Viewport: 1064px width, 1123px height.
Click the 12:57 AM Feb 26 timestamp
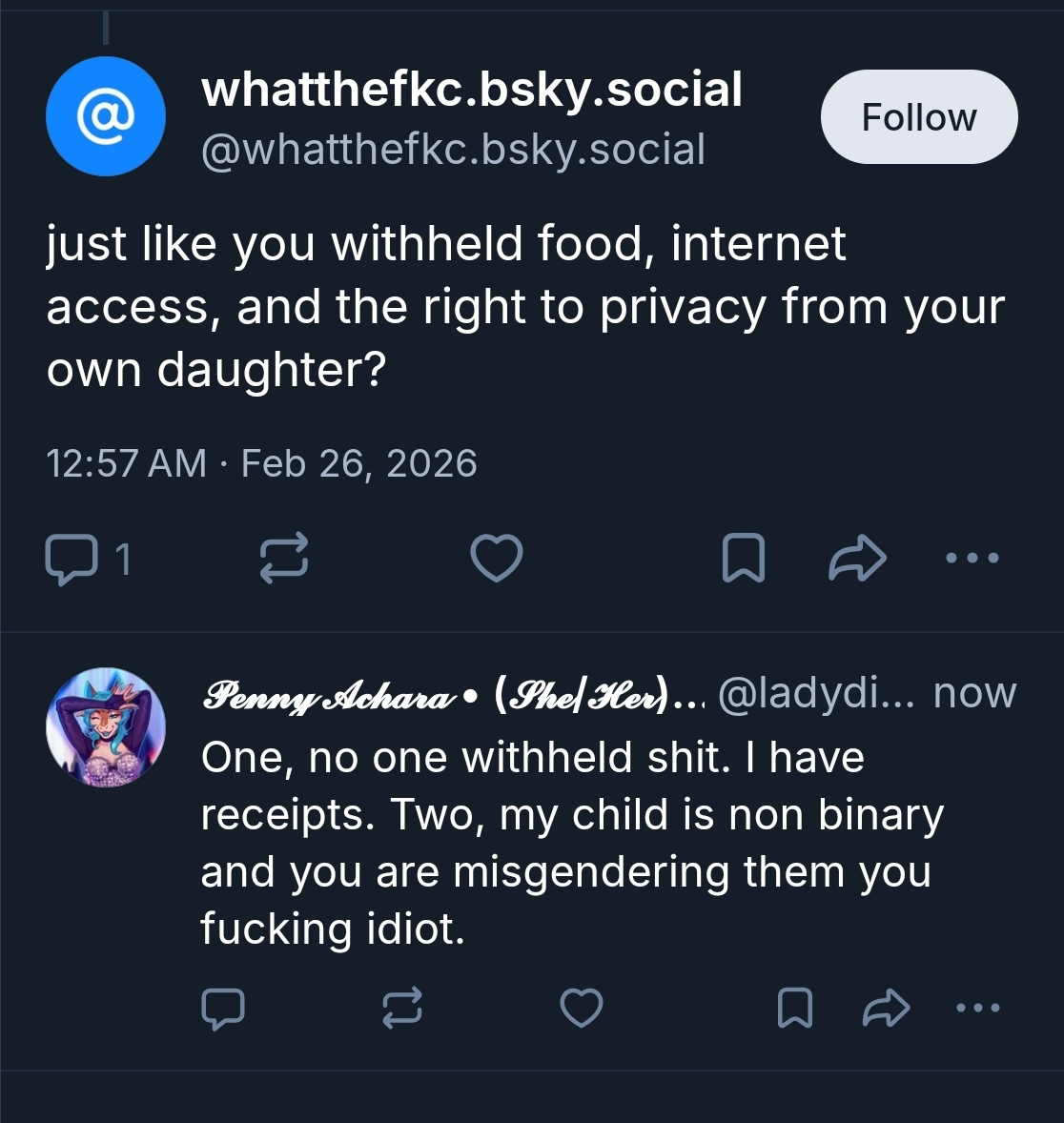[x=261, y=463]
